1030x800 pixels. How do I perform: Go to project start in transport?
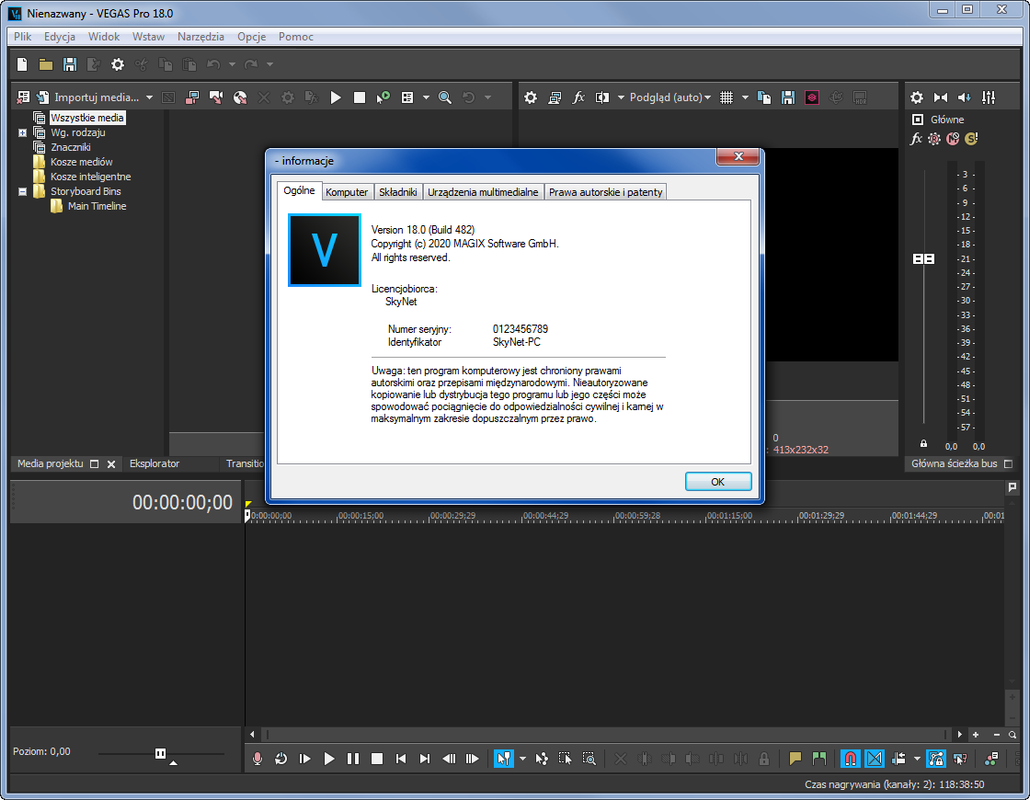[401, 759]
